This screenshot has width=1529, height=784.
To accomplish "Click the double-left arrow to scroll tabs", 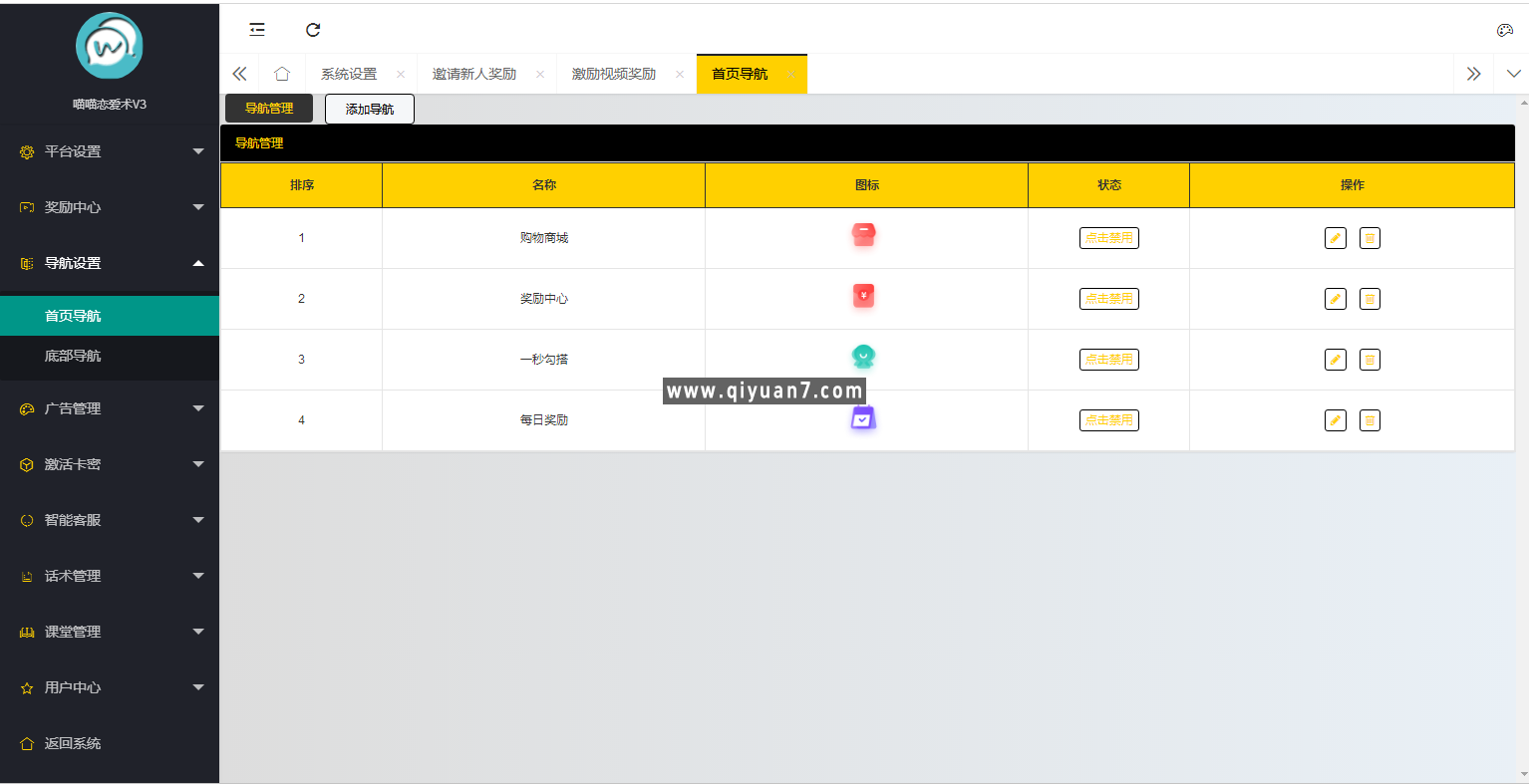I will (x=238, y=73).
